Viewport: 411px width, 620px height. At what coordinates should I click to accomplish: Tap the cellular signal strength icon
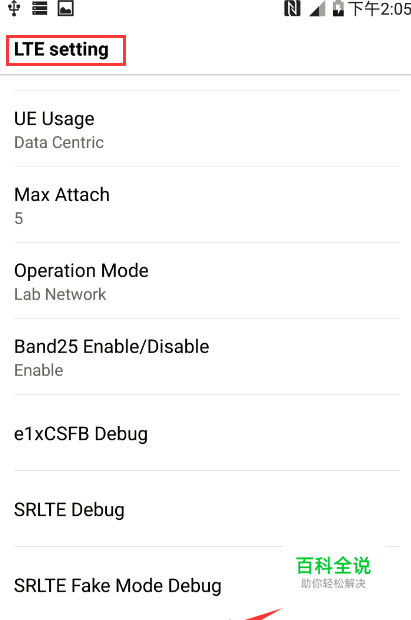317,9
